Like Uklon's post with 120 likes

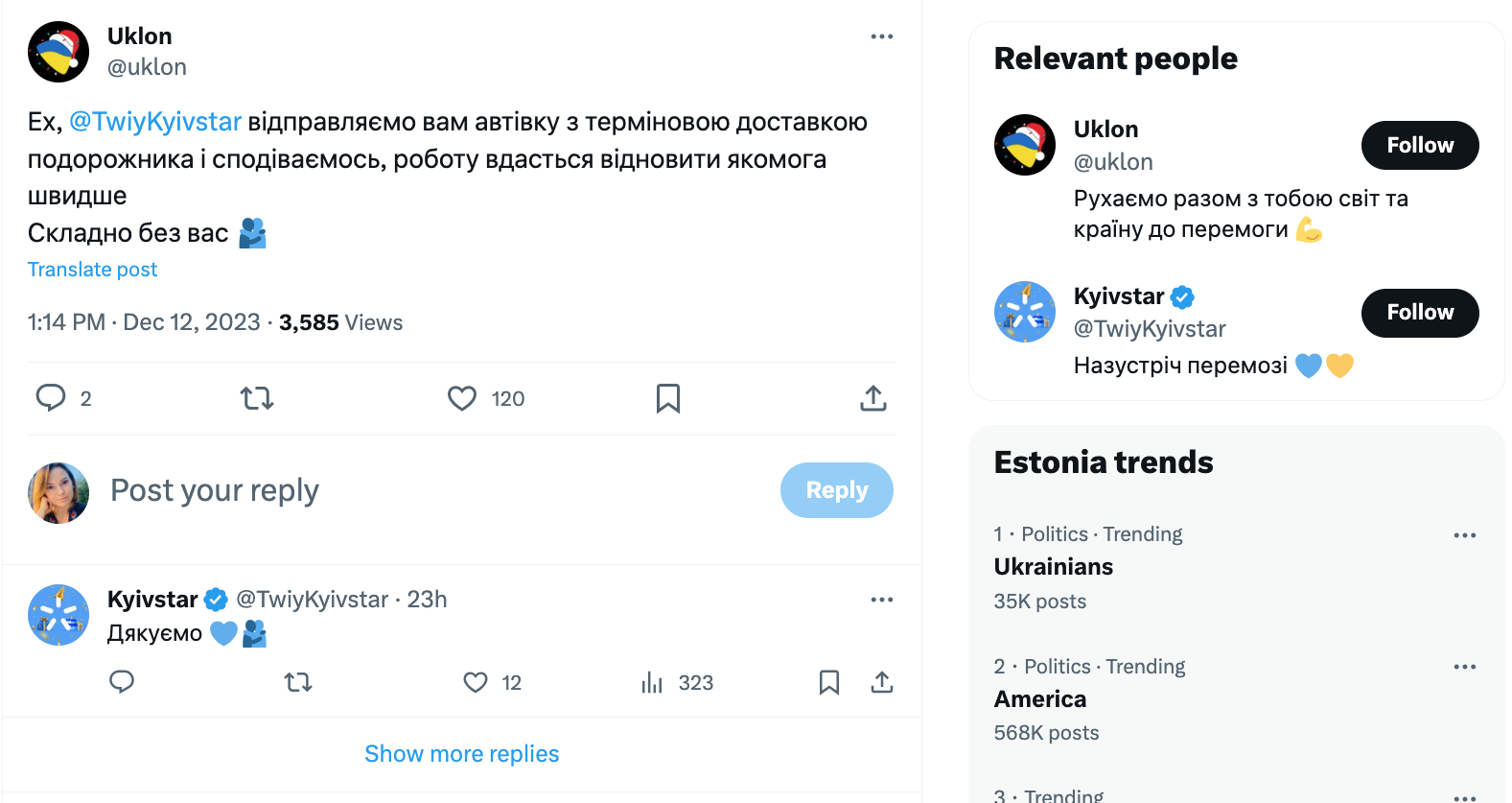[462, 398]
